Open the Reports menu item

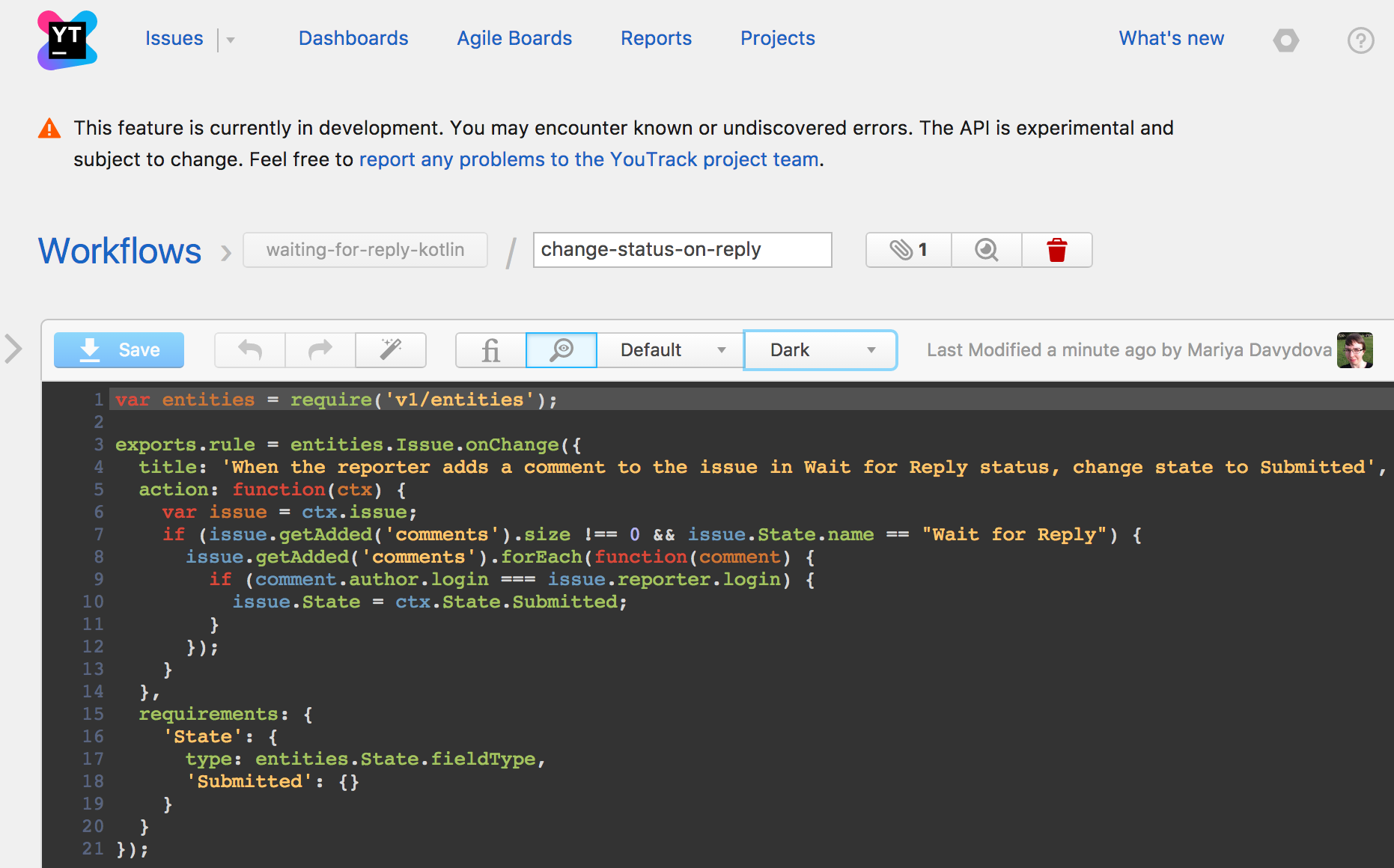(x=656, y=39)
